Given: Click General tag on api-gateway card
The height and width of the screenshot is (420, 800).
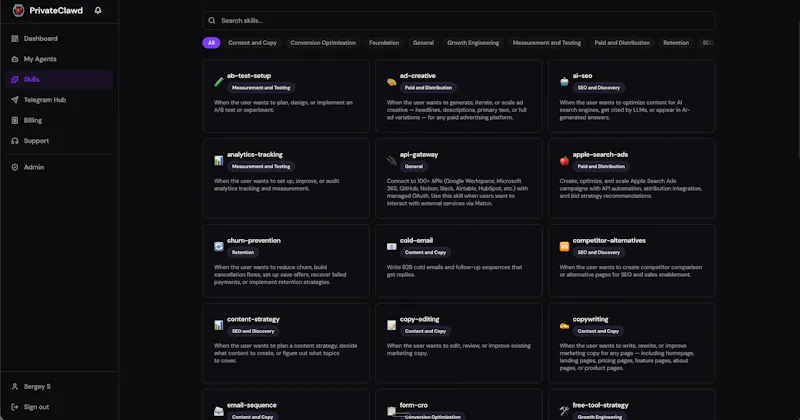Looking at the screenshot, I should 414,166.
